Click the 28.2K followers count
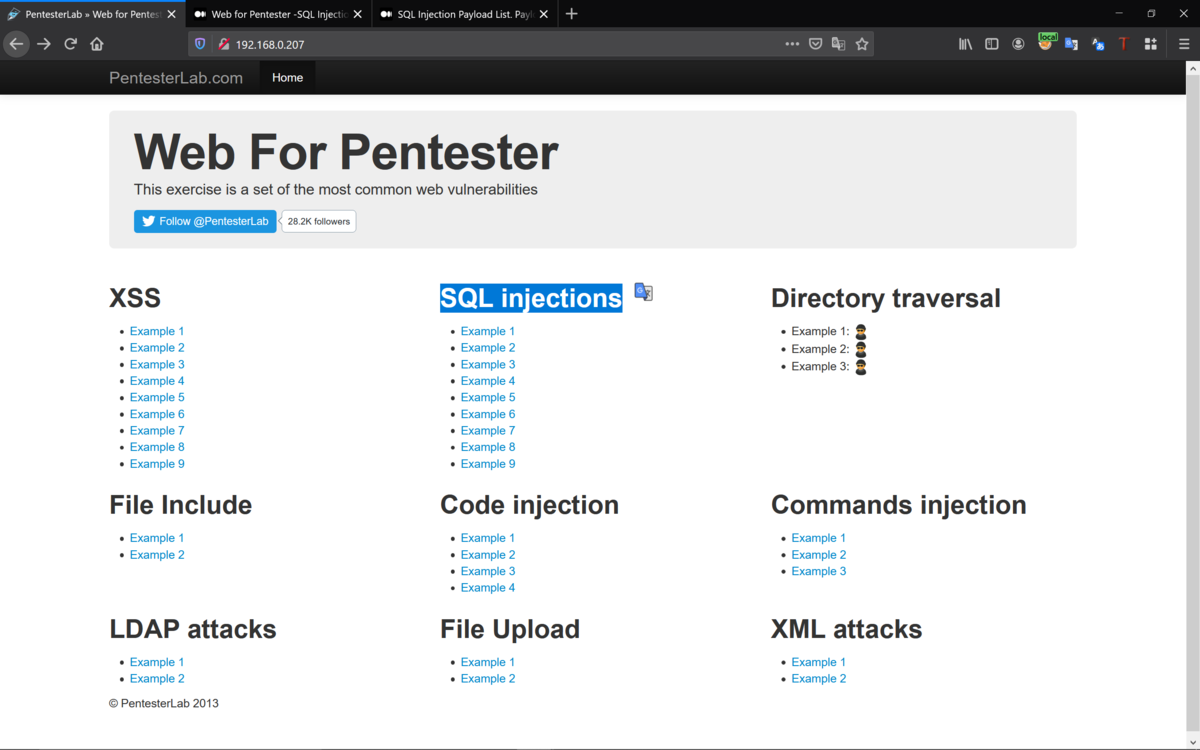1200x750 pixels. click(x=319, y=221)
